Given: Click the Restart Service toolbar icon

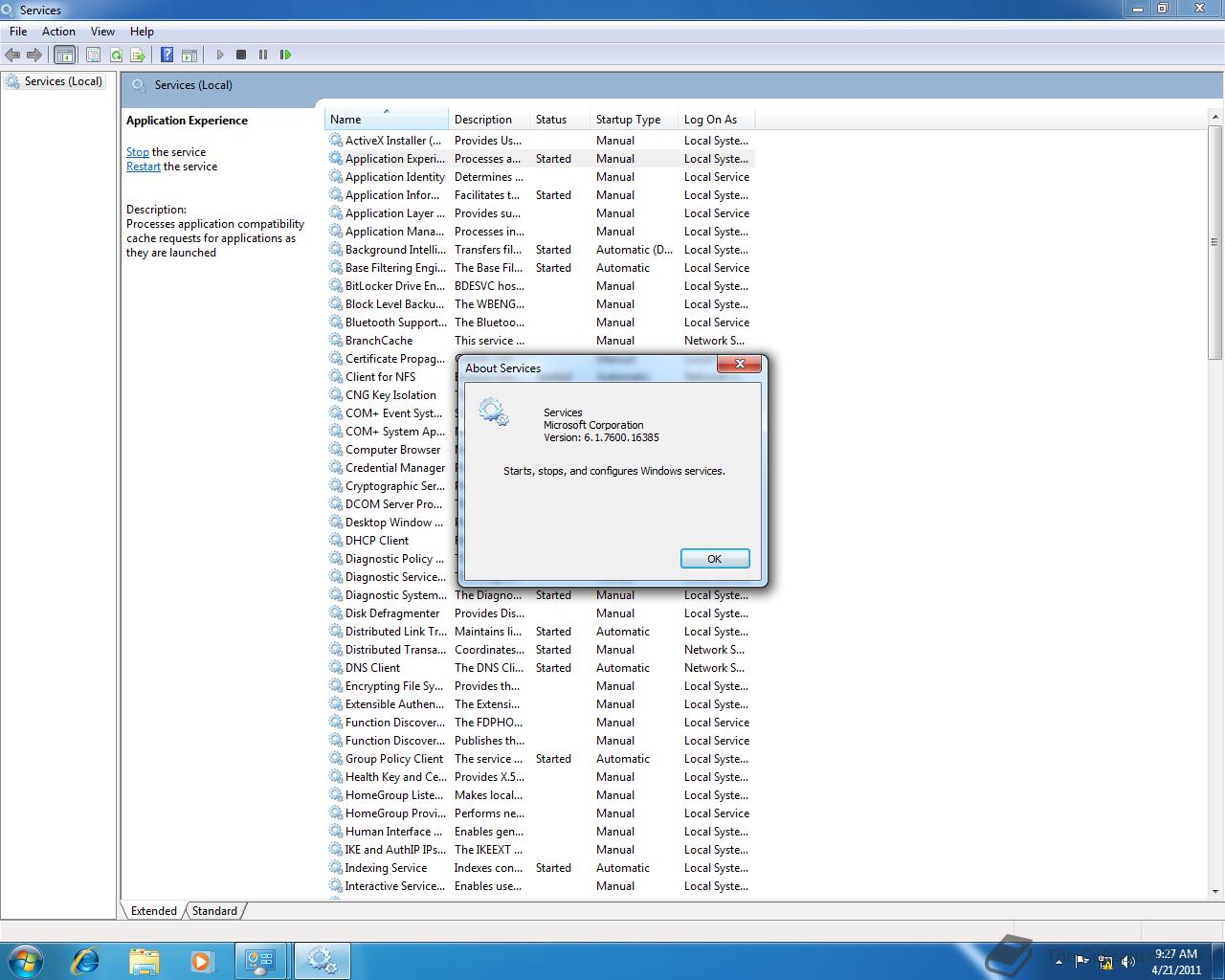Looking at the screenshot, I should pos(285,55).
